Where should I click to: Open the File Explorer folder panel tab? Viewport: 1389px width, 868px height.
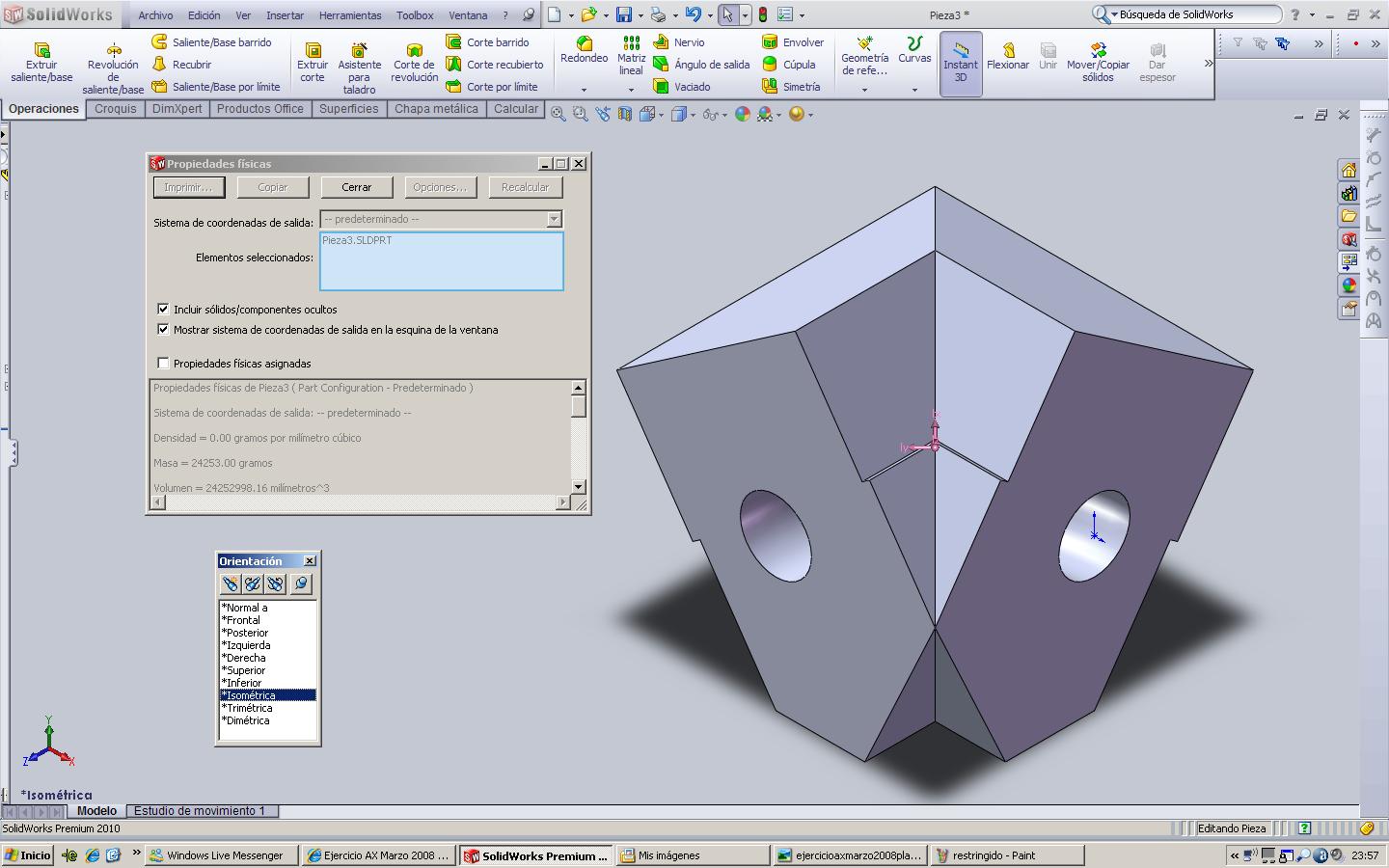(x=1348, y=217)
